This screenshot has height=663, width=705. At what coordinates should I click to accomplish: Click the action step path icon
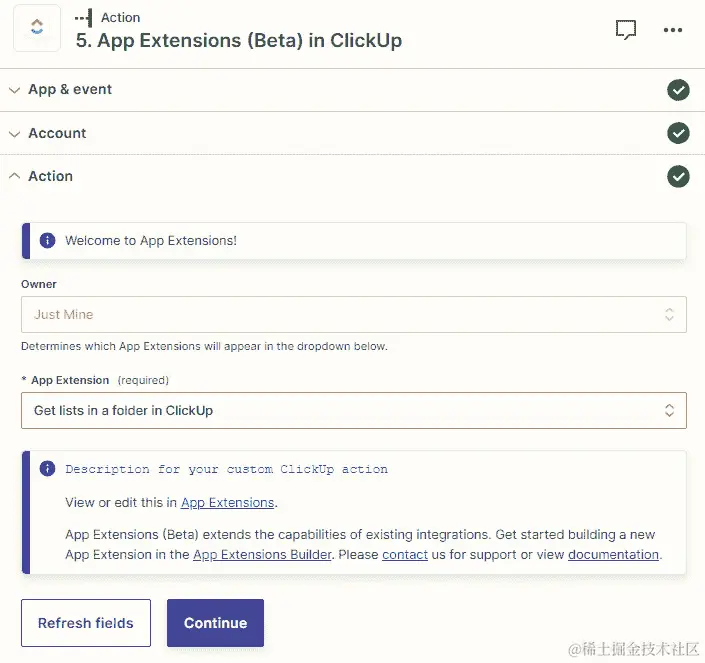point(84,18)
